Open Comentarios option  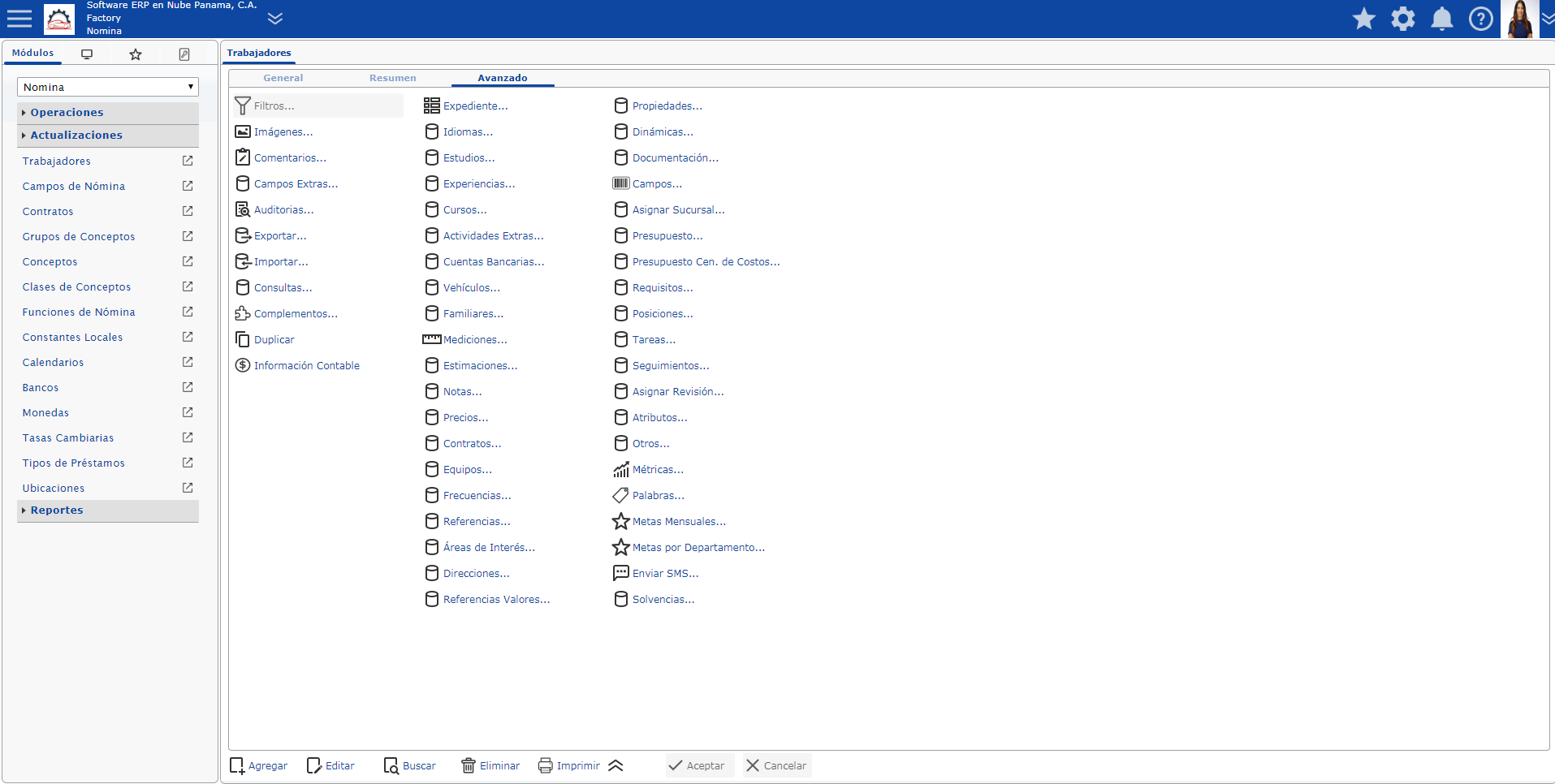pos(280,157)
